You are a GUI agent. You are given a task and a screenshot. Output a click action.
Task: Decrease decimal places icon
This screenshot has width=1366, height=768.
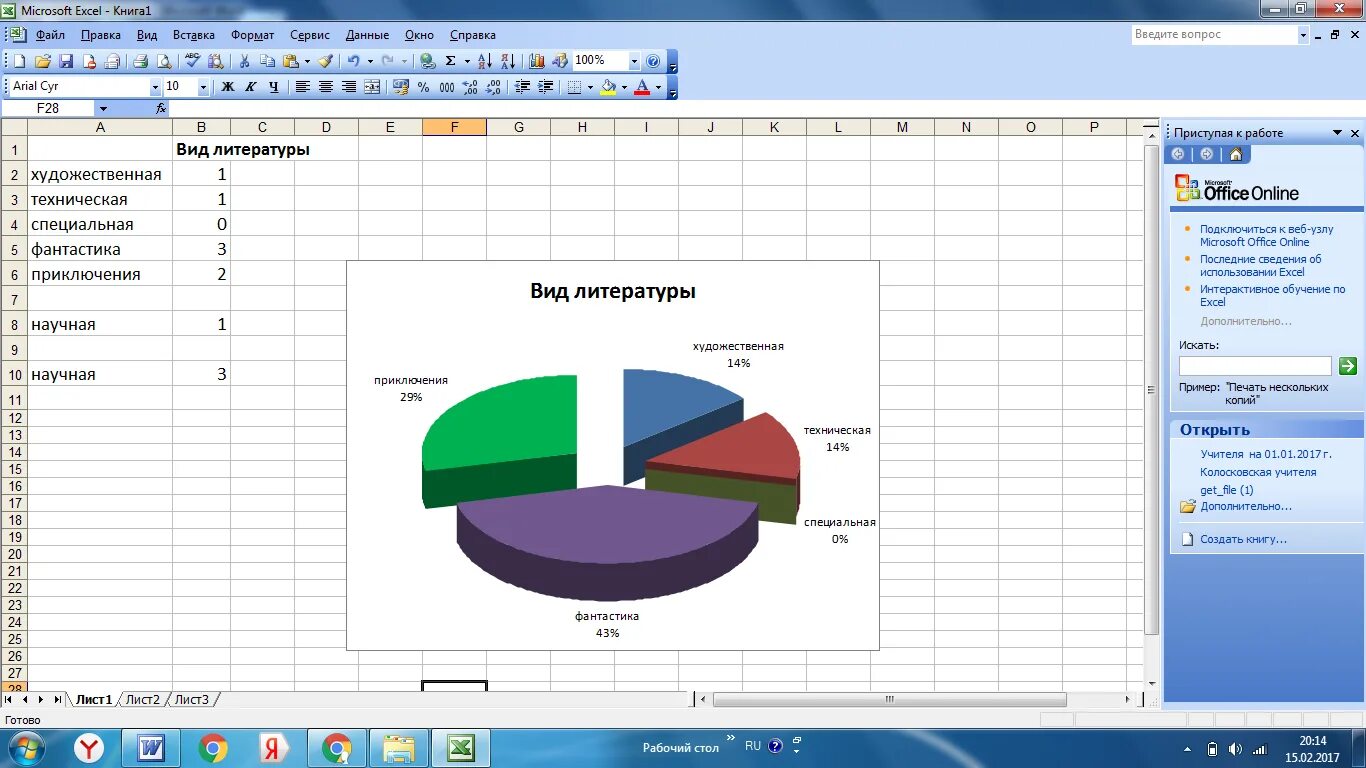coord(493,87)
